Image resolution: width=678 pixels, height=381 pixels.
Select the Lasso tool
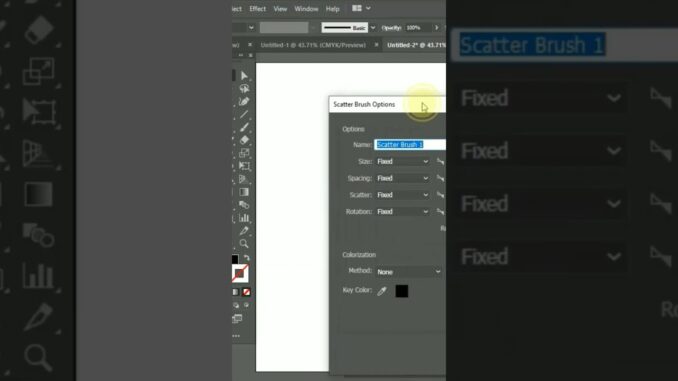244,89
